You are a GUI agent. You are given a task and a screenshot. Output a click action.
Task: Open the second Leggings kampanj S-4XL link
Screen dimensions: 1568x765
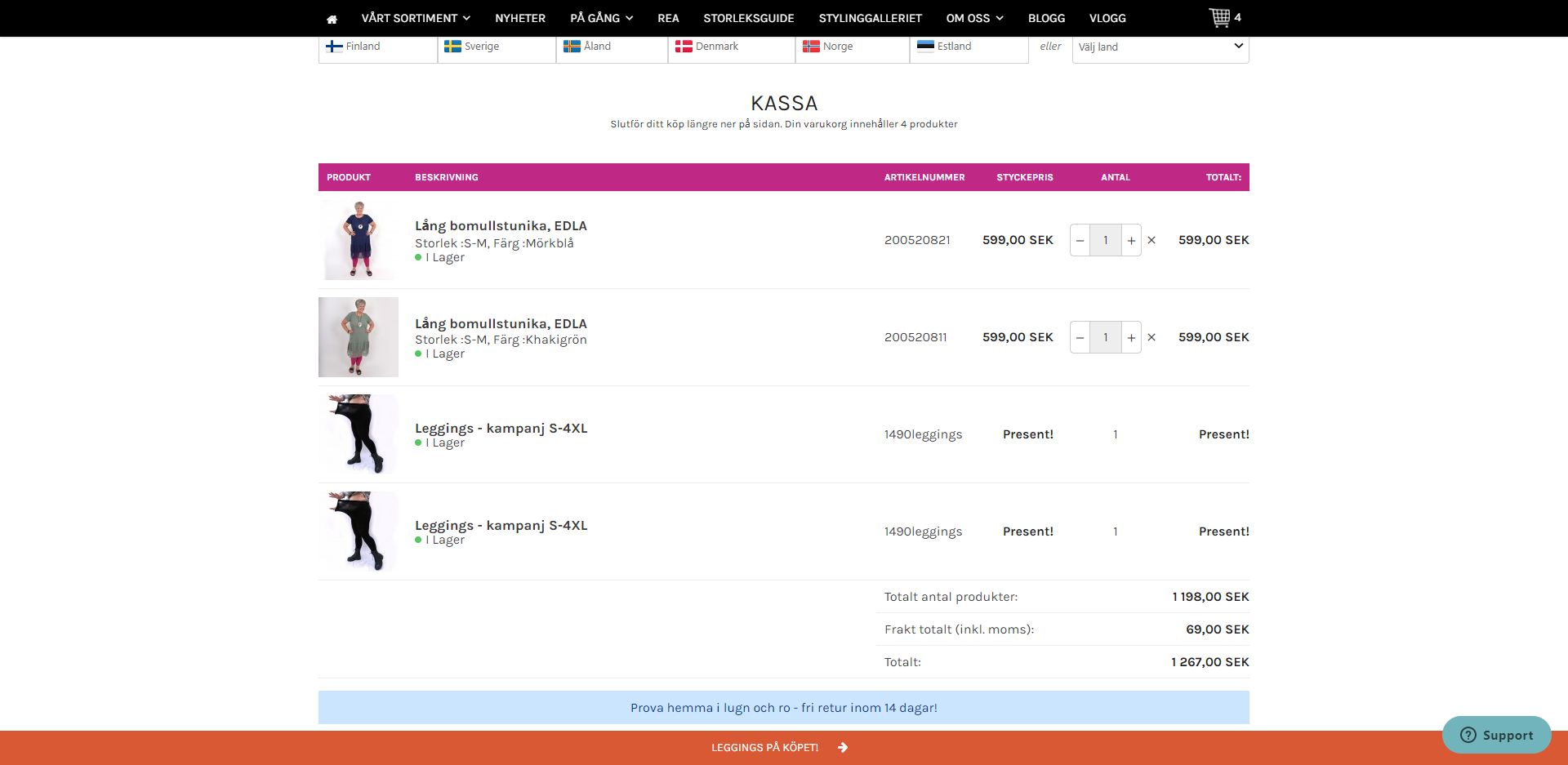(x=501, y=525)
